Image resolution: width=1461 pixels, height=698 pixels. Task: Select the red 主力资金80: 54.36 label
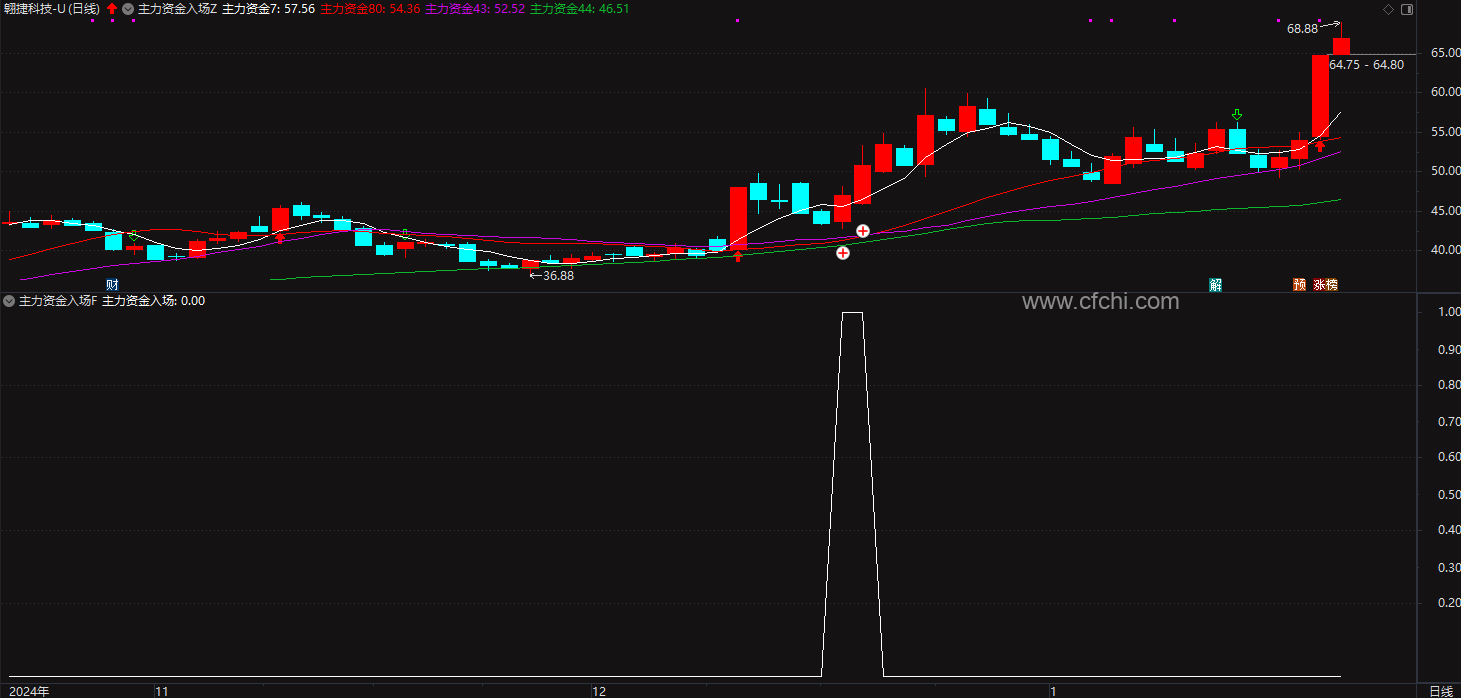click(x=370, y=8)
